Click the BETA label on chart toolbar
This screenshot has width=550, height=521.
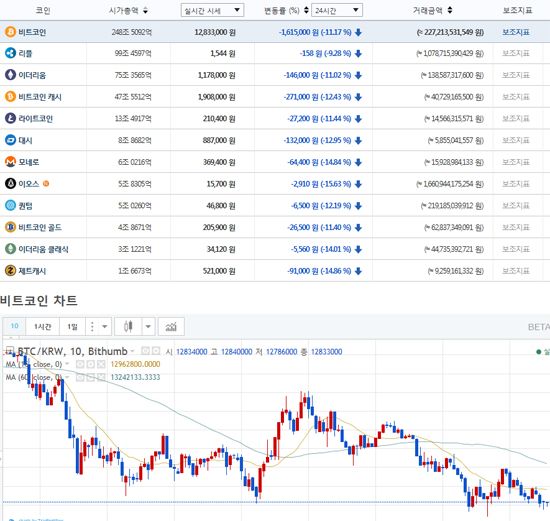(x=538, y=327)
